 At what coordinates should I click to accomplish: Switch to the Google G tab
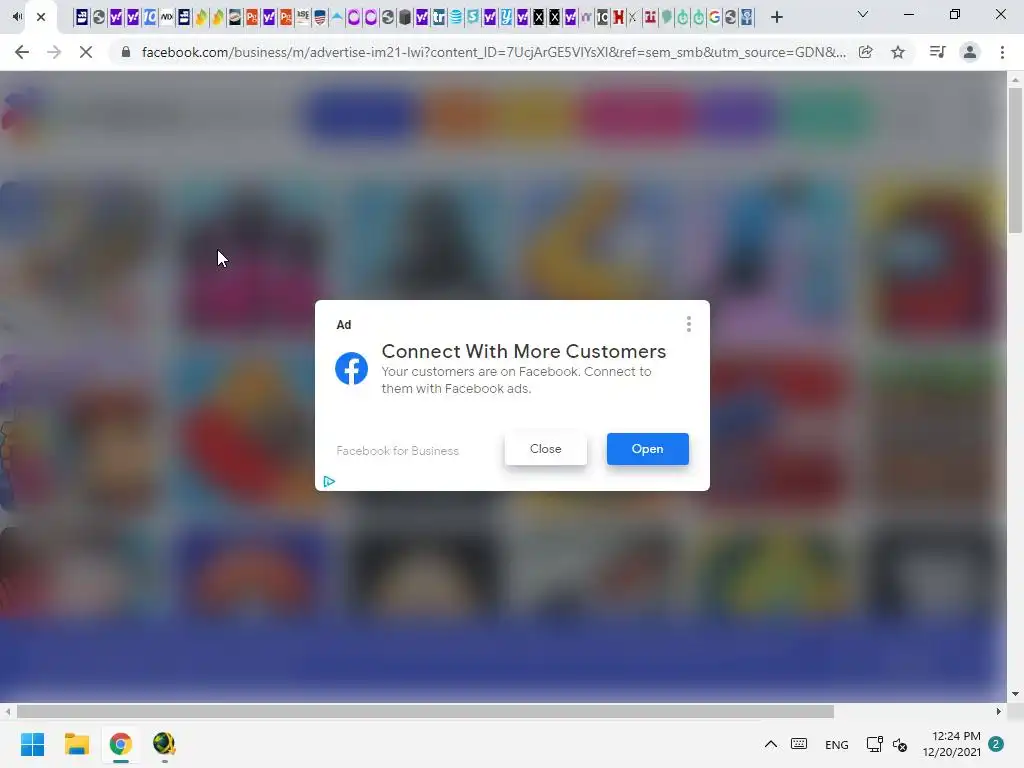(x=714, y=17)
